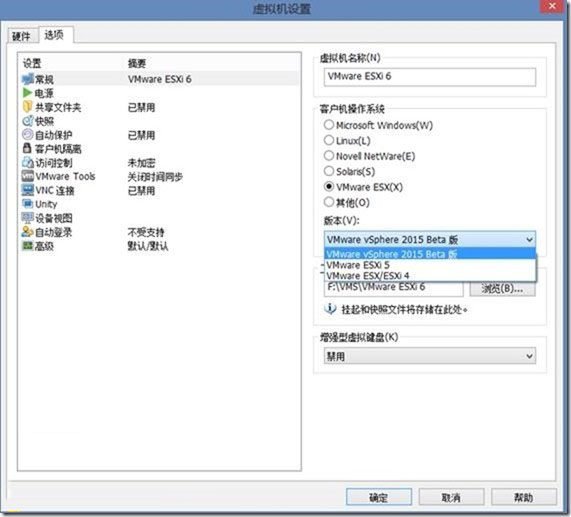The width and height of the screenshot is (571, 517).
Task: Click the 高级 advanced settings icon
Action: coord(28,246)
